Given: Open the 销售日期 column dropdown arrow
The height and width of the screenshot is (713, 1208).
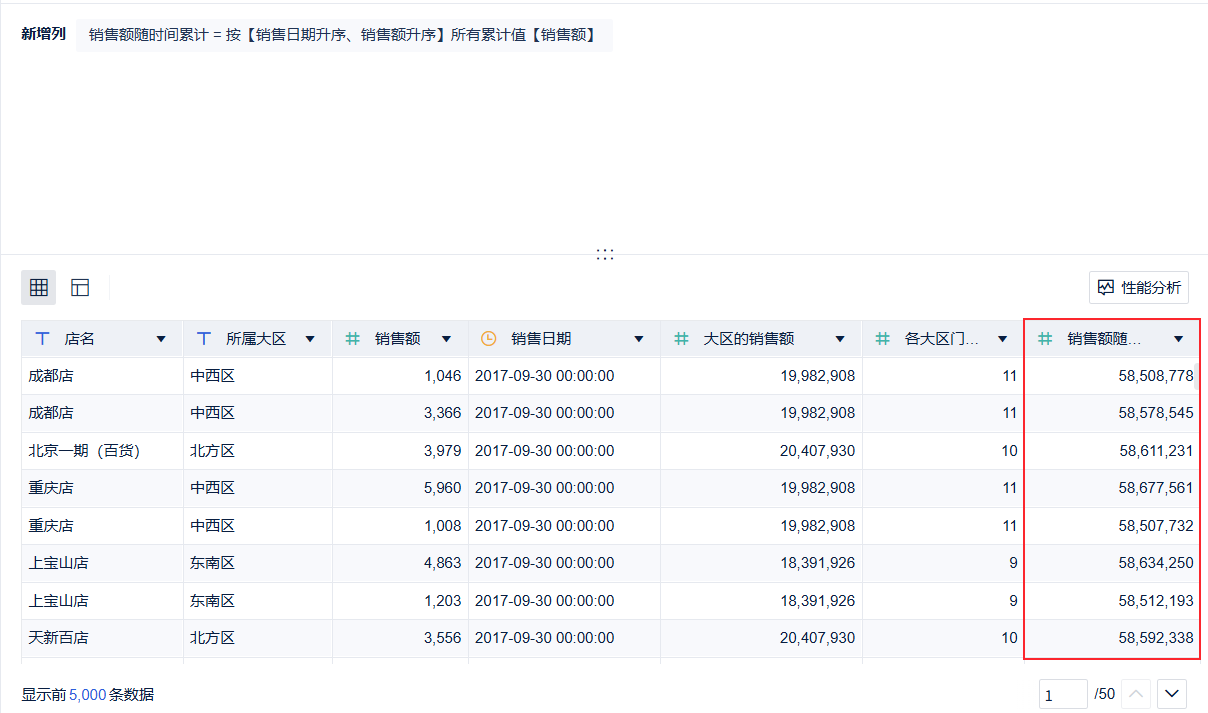Looking at the screenshot, I should pos(639,339).
